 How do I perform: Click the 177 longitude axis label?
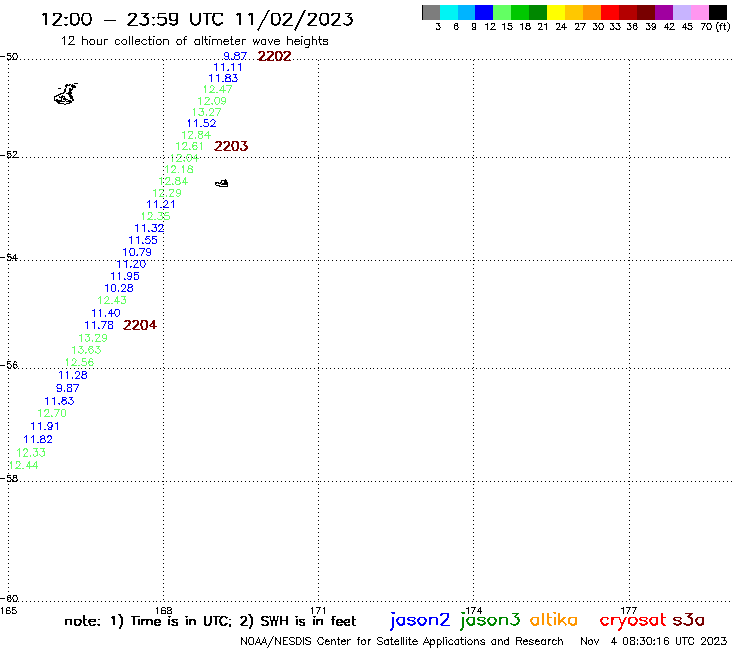(629, 610)
